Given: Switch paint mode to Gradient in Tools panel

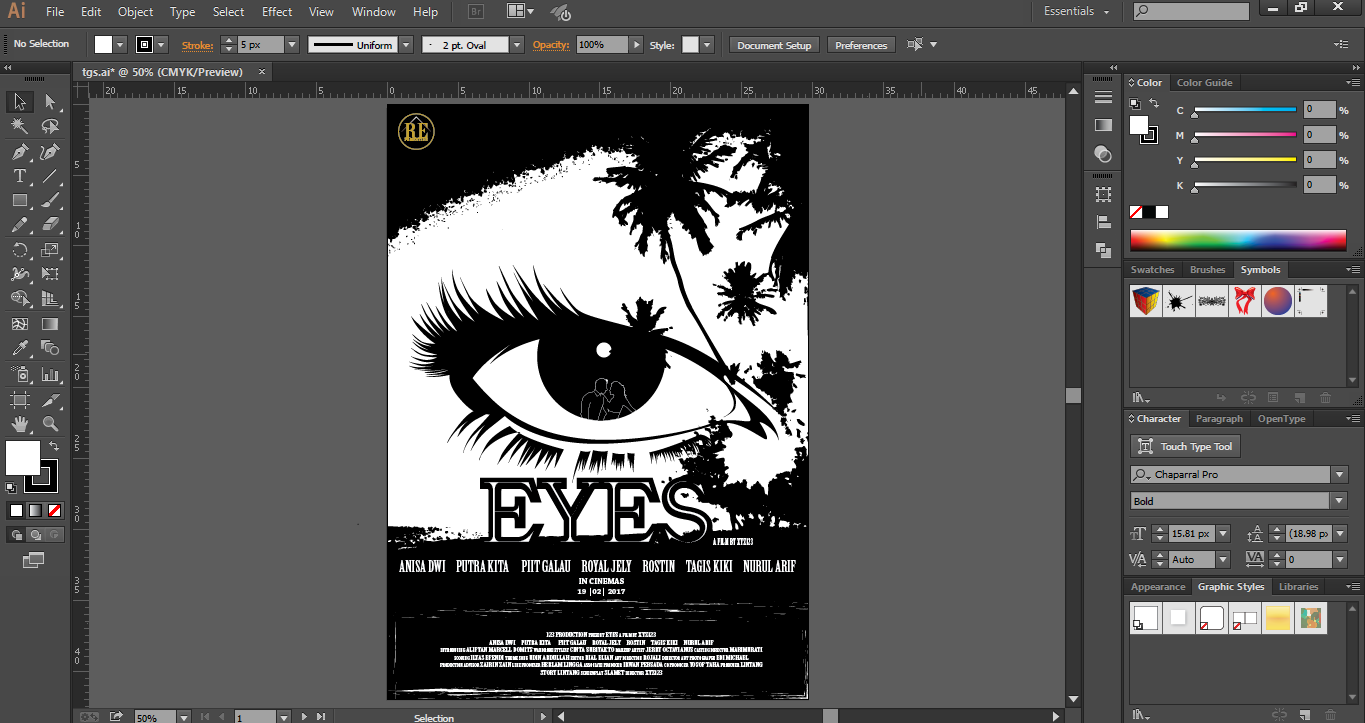Looking at the screenshot, I should pos(36,510).
